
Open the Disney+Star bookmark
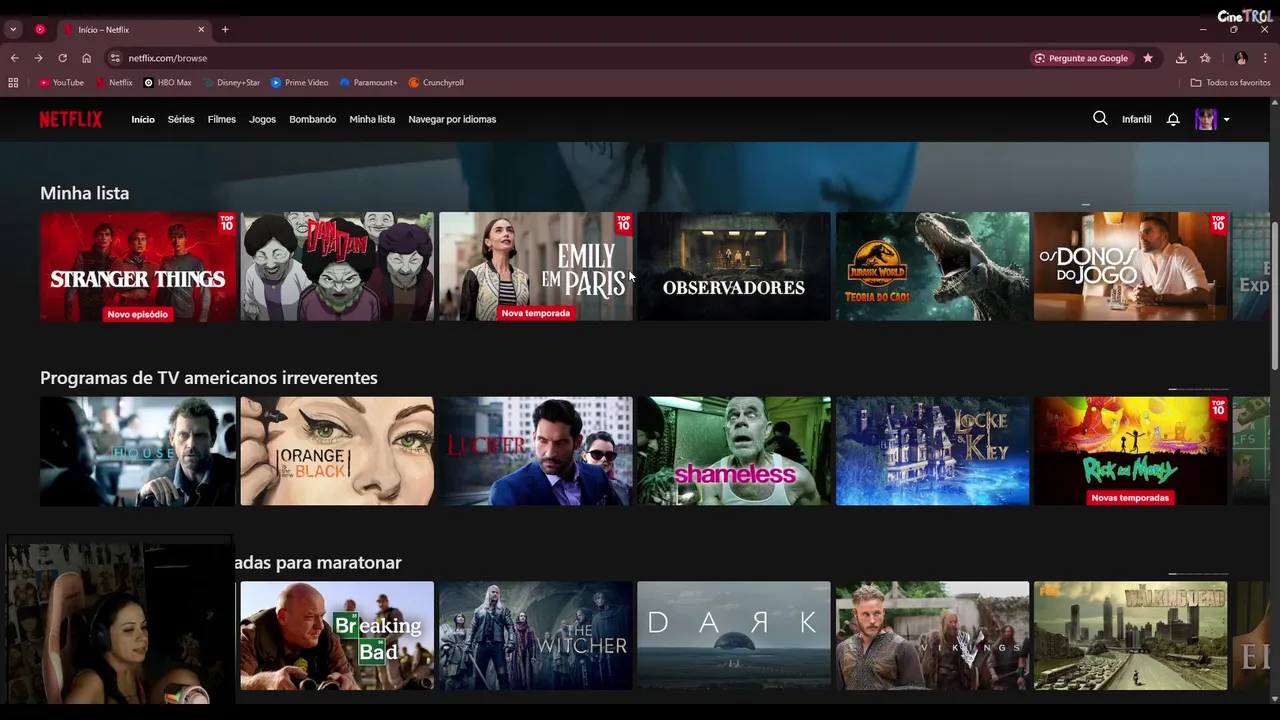tap(230, 83)
